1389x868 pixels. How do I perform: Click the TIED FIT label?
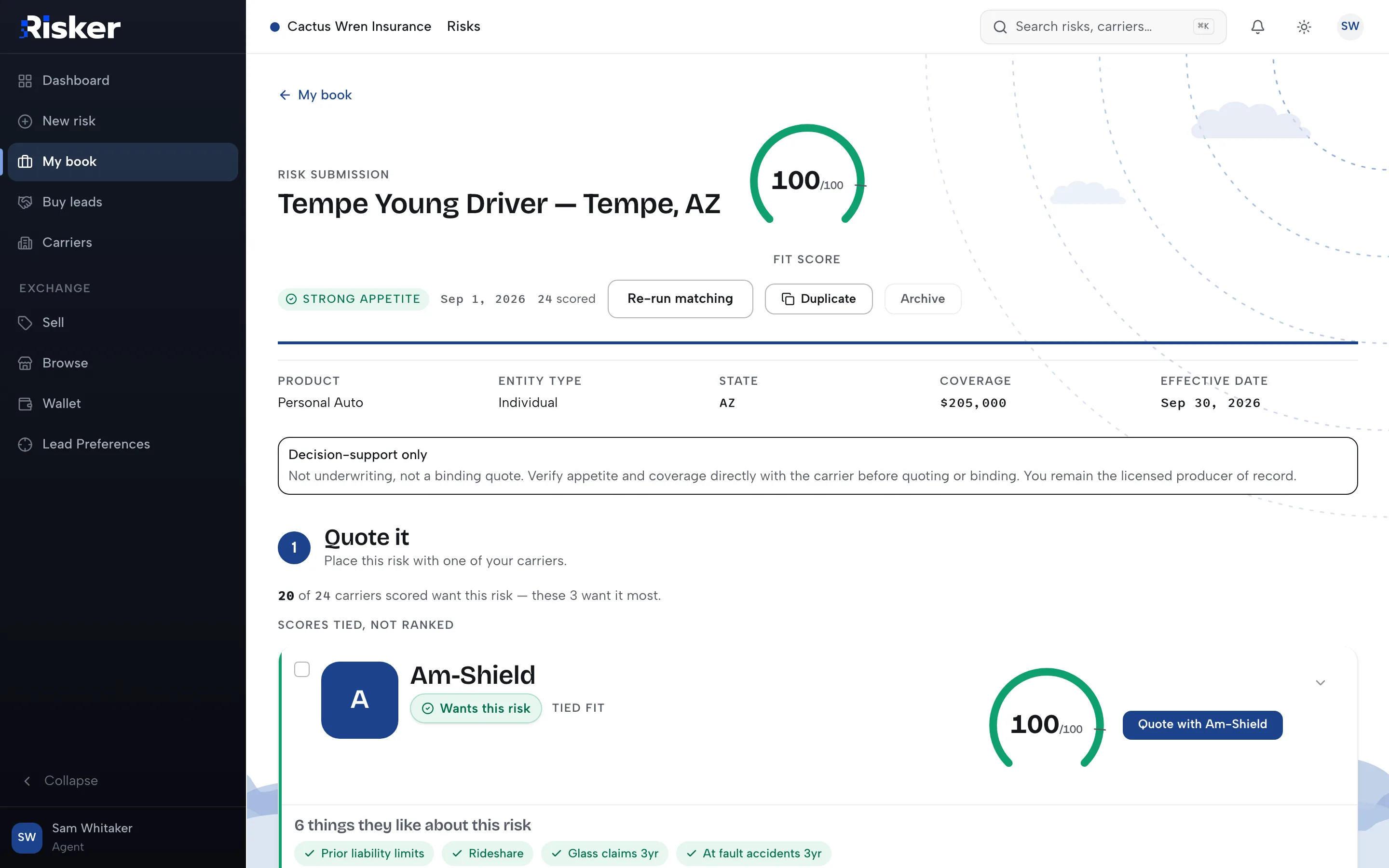coord(578,708)
